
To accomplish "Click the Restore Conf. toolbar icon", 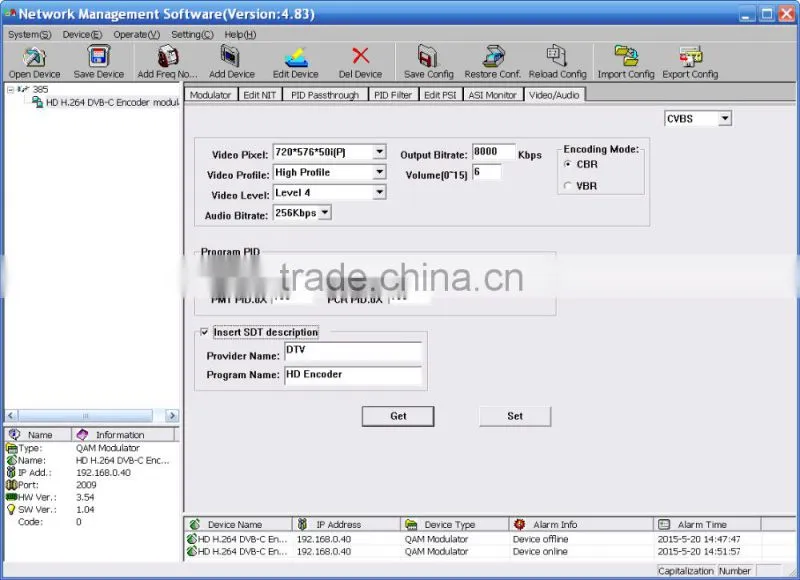I will point(493,57).
